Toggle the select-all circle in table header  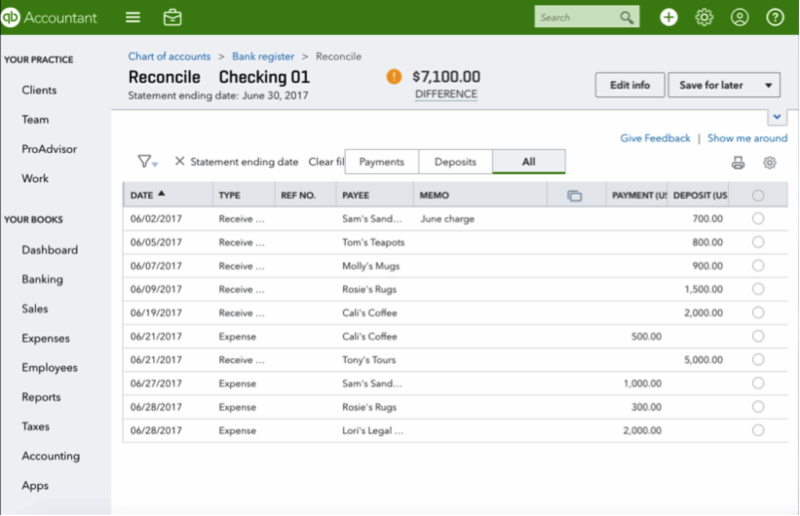[757, 195]
